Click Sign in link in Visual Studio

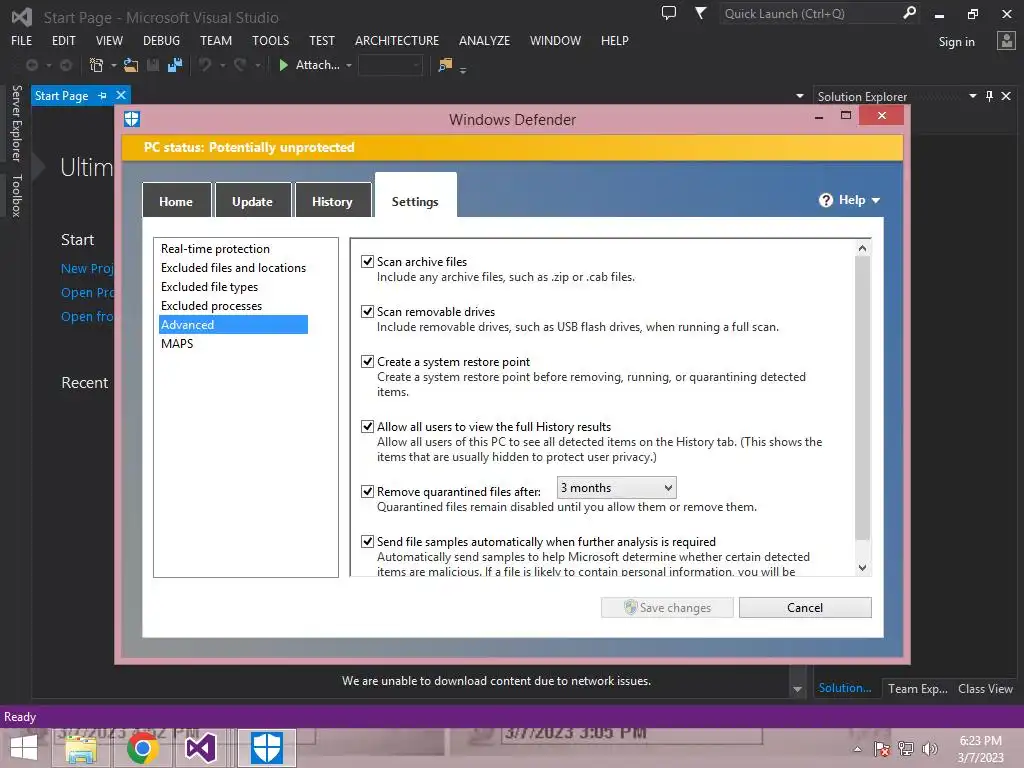[957, 42]
